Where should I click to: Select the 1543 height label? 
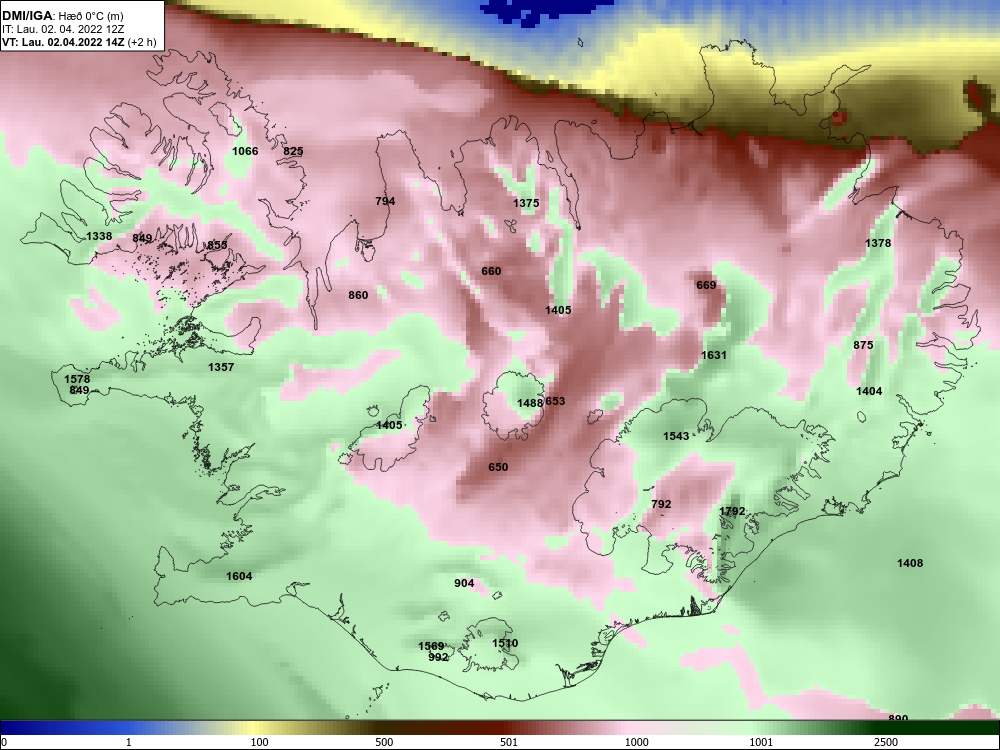coord(676,436)
